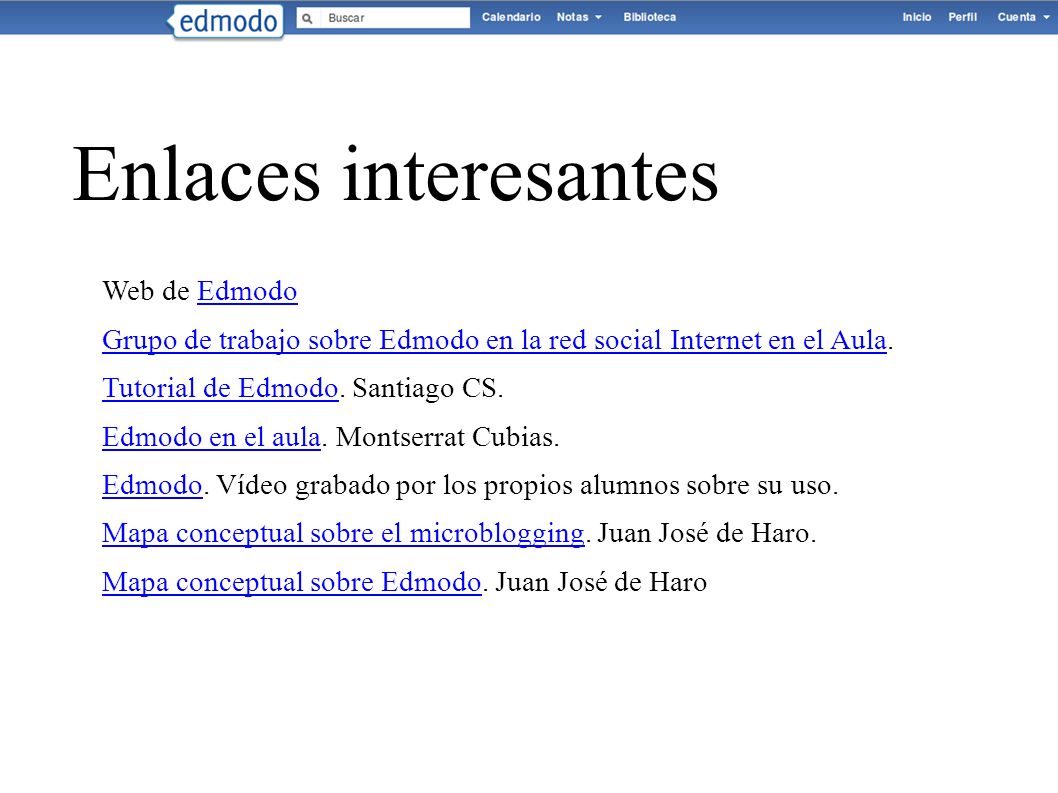This screenshot has width=1058, height=793.
Task: Open the Biblioteca page
Action: pyautogui.click(x=649, y=17)
